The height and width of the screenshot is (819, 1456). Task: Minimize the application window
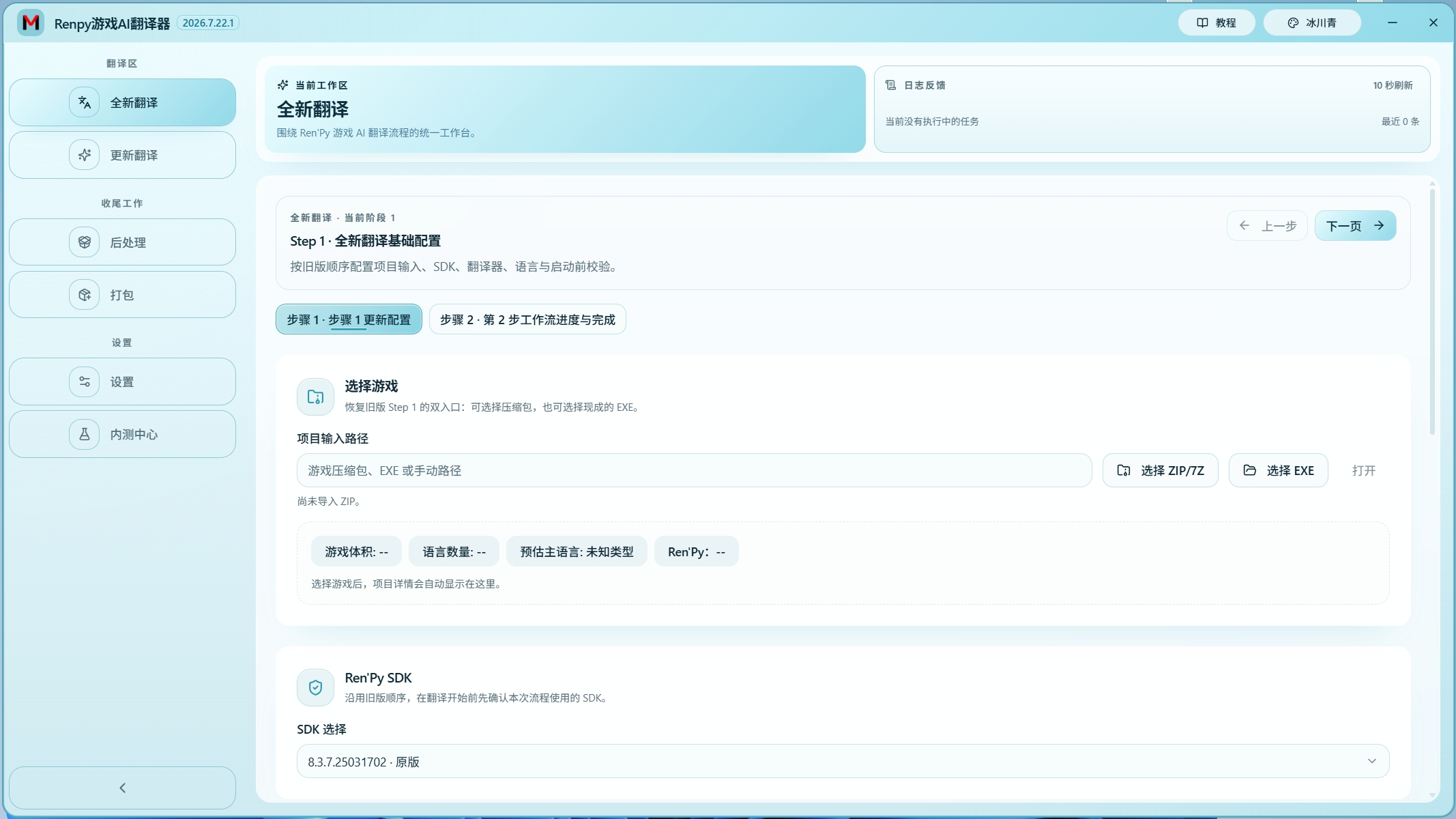tap(1393, 23)
